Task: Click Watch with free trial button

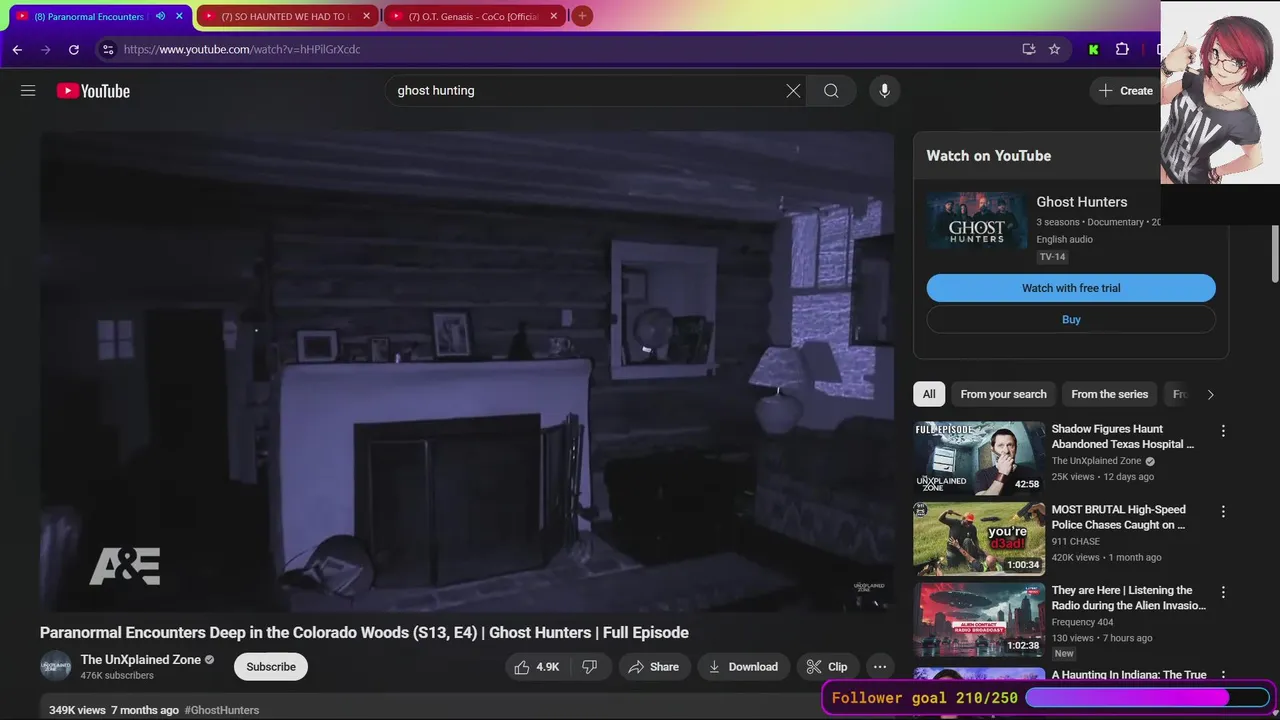Action: click(x=1071, y=288)
